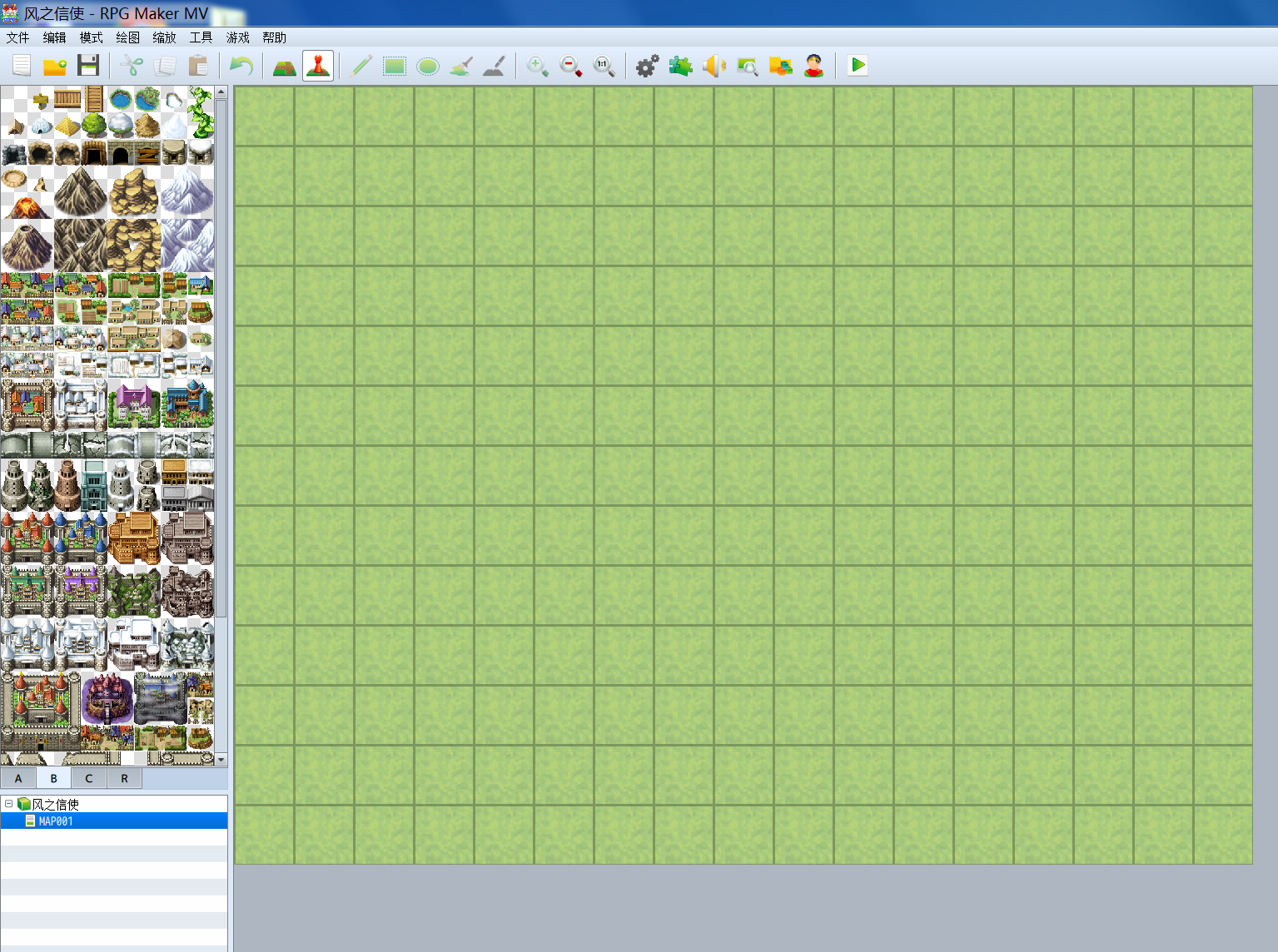
Task: Select the Shadow Pen tool
Action: [495, 66]
